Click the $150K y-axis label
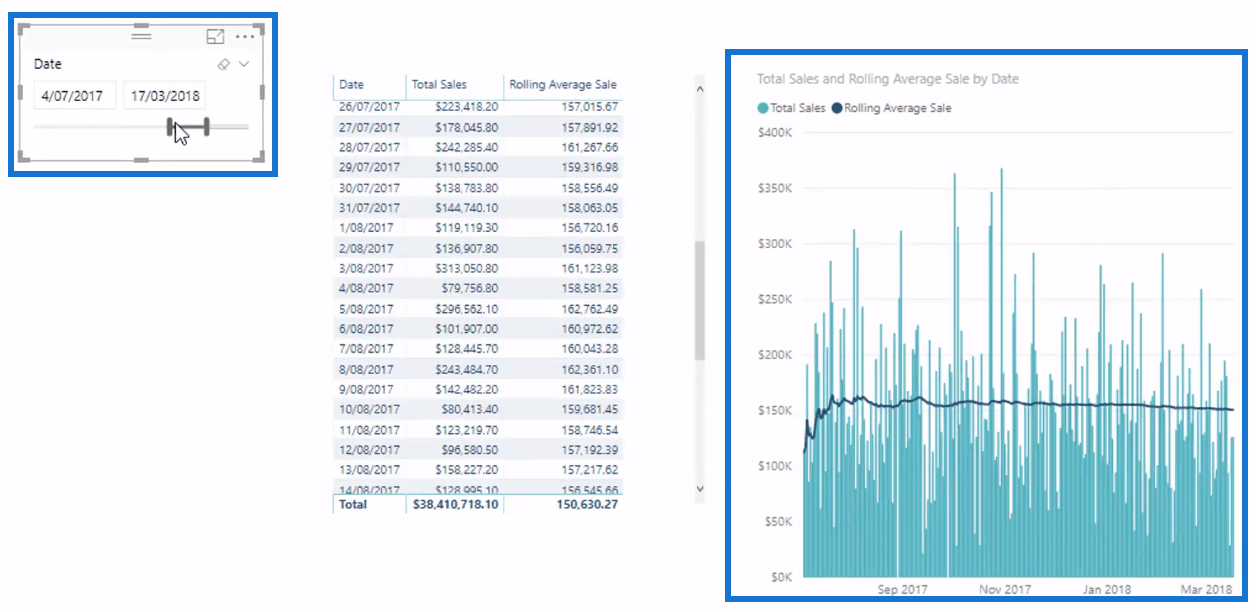This screenshot has width=1256, height=612. pos(775,410)
